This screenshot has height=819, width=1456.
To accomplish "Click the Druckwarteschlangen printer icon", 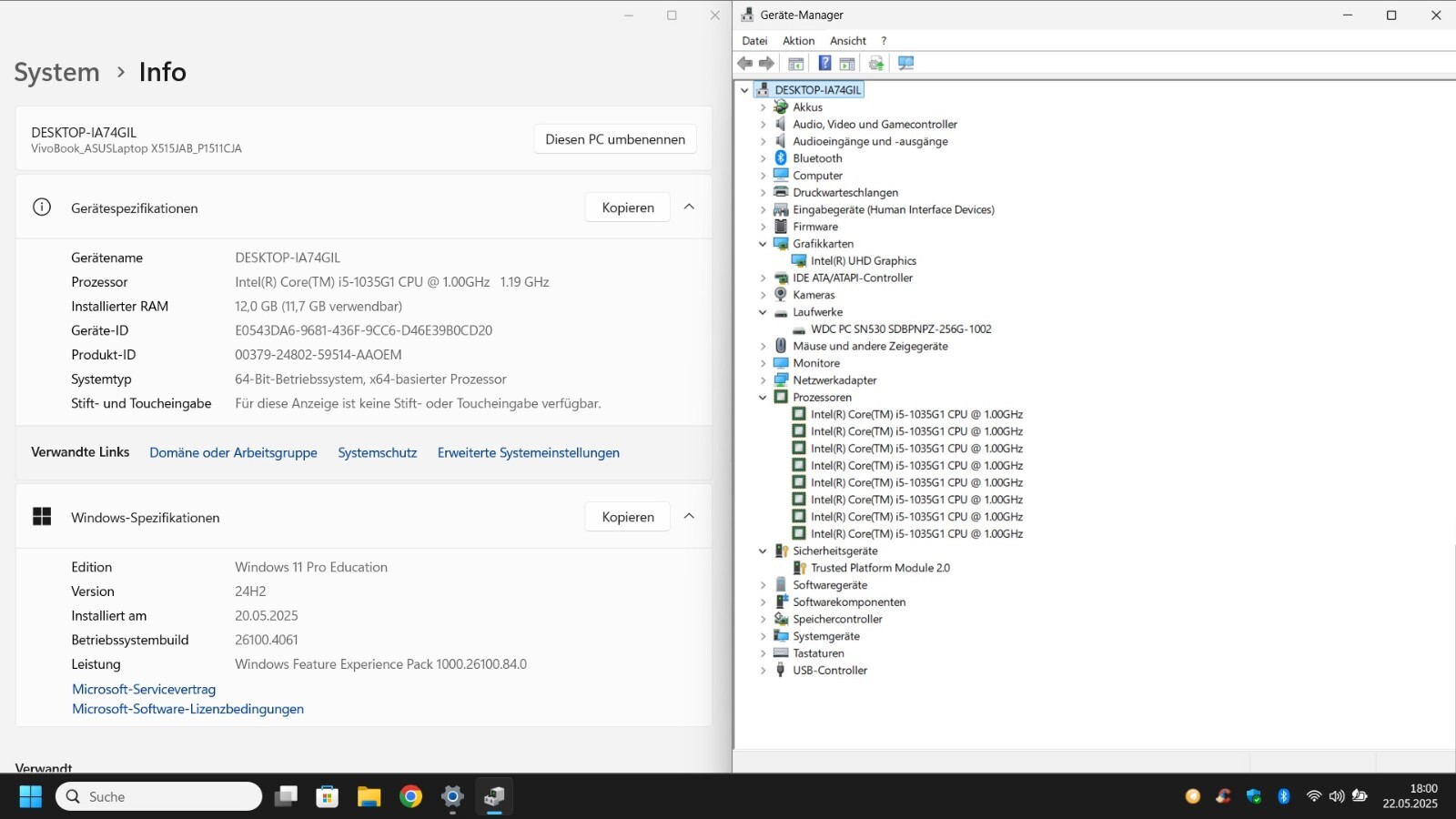I will click(x=781, y=193).
